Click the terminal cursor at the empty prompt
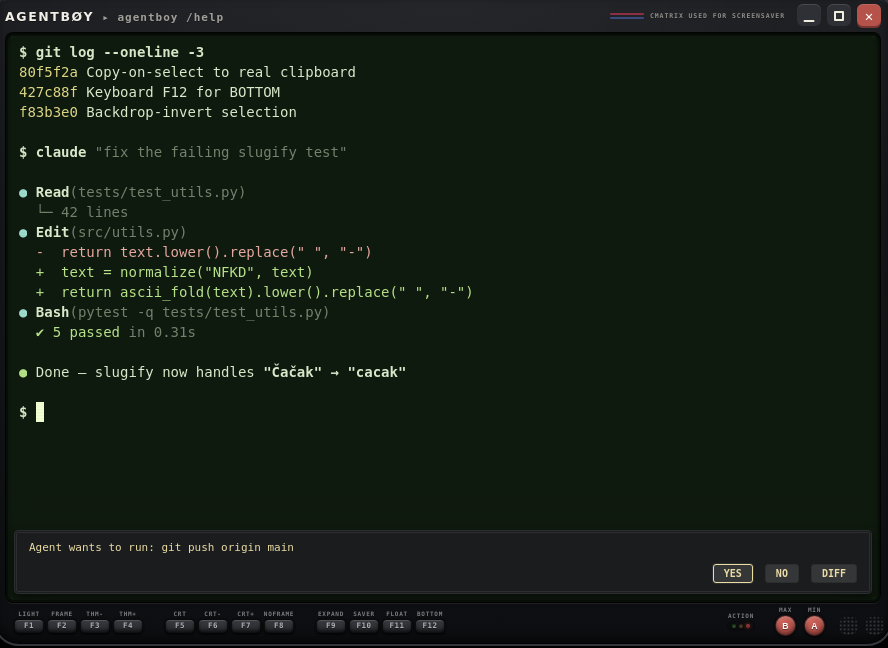 coord(40,412)
